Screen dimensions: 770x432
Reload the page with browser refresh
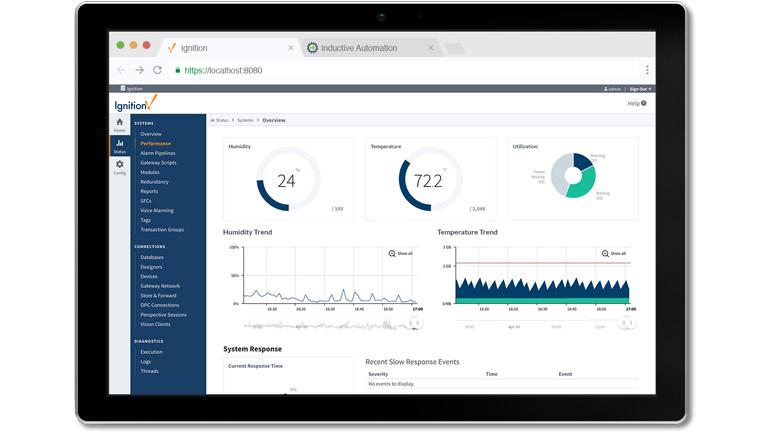(158, 70)
